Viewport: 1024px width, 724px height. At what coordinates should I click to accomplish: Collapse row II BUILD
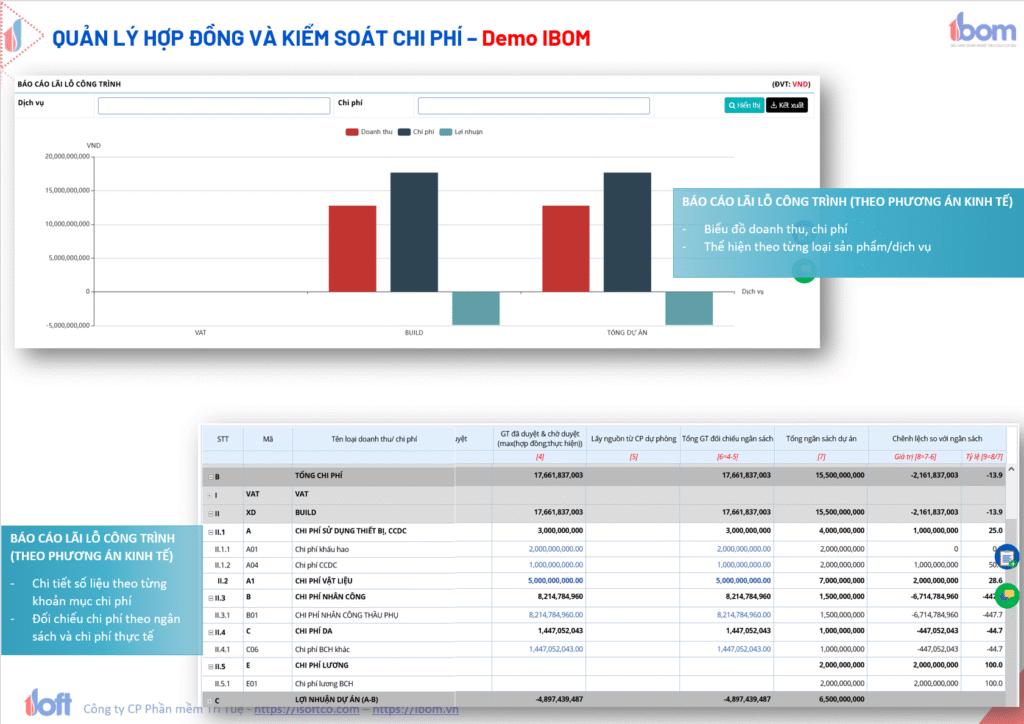point(211,513)
